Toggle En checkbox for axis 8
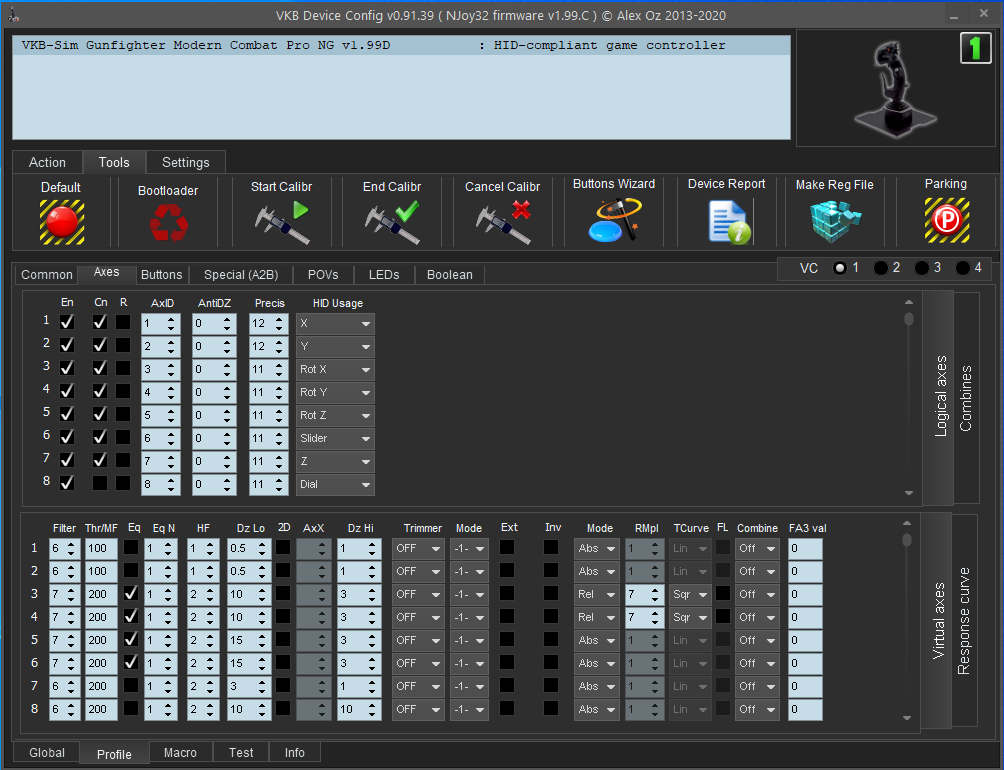 67,483
